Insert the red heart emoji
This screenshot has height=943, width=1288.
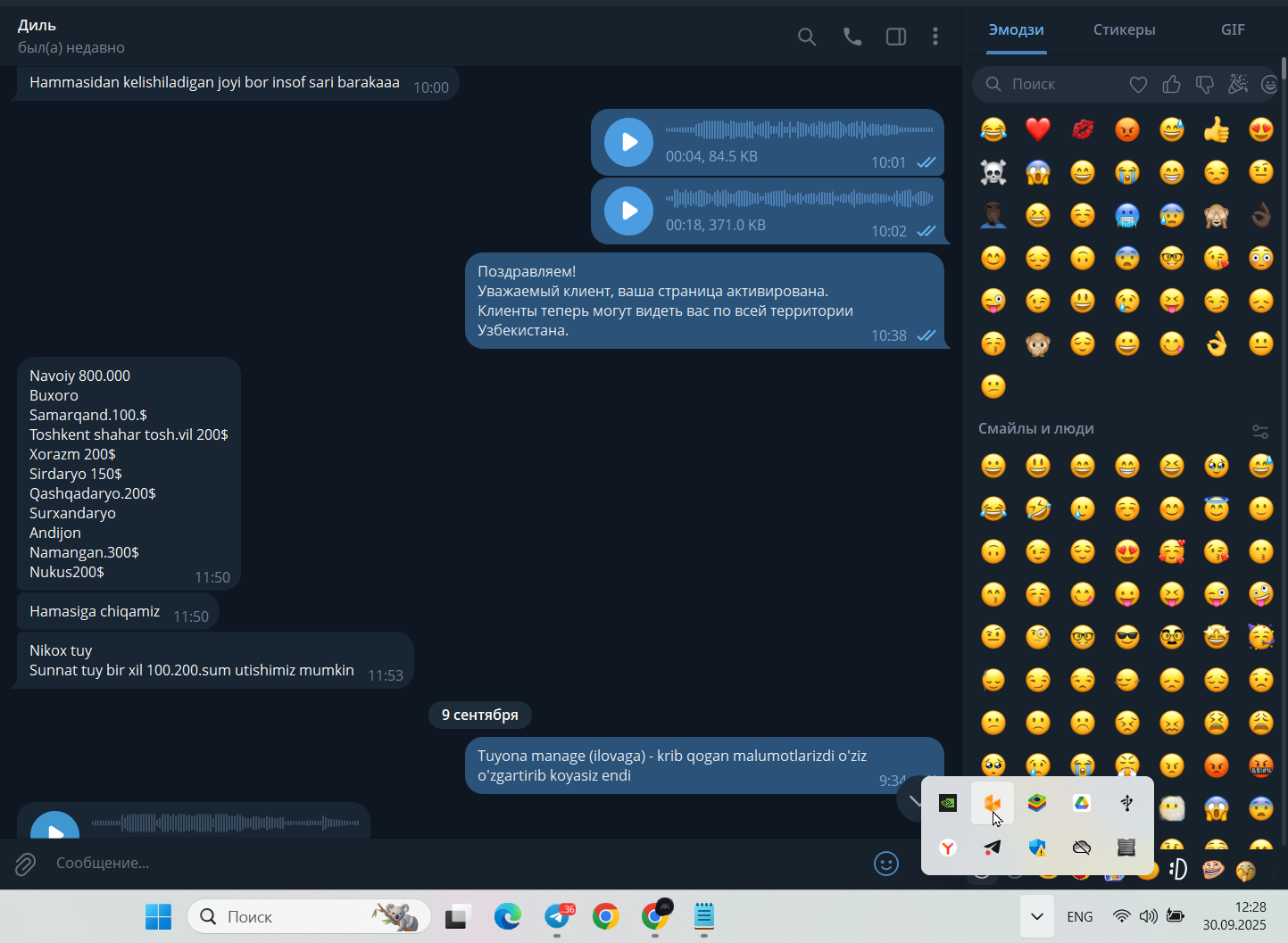[1038, 129]
